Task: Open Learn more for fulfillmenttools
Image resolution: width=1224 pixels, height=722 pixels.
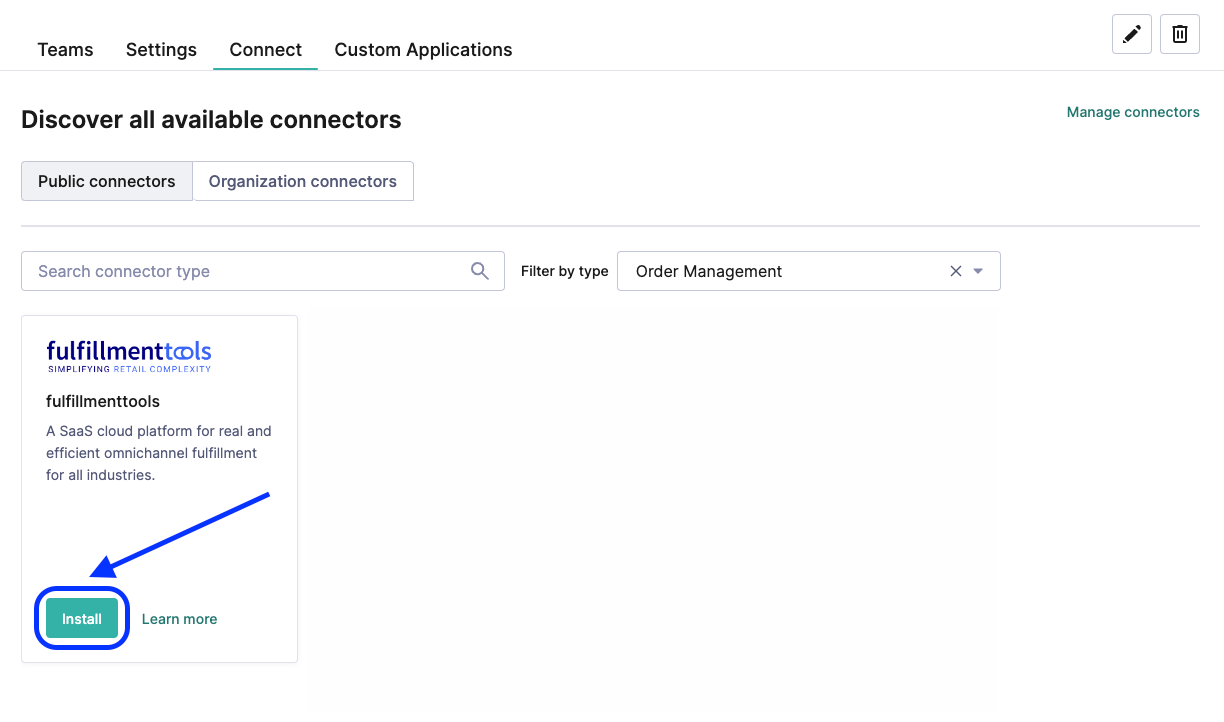Action: coord(179,618)
